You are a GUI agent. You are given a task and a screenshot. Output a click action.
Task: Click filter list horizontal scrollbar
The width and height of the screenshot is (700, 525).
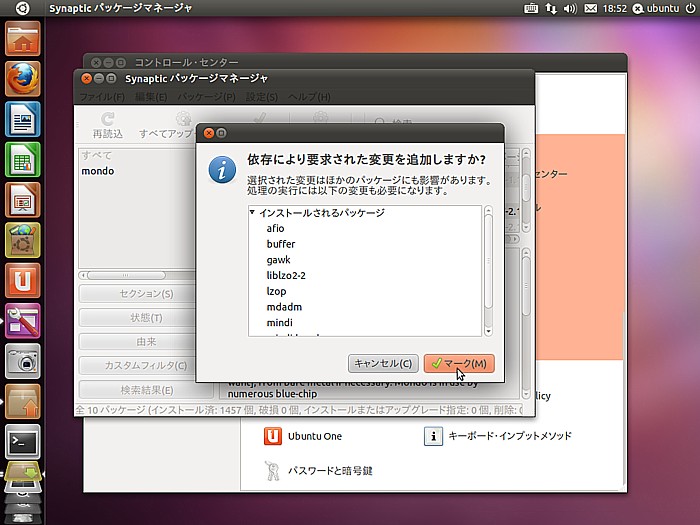click(x=126, y=275)
